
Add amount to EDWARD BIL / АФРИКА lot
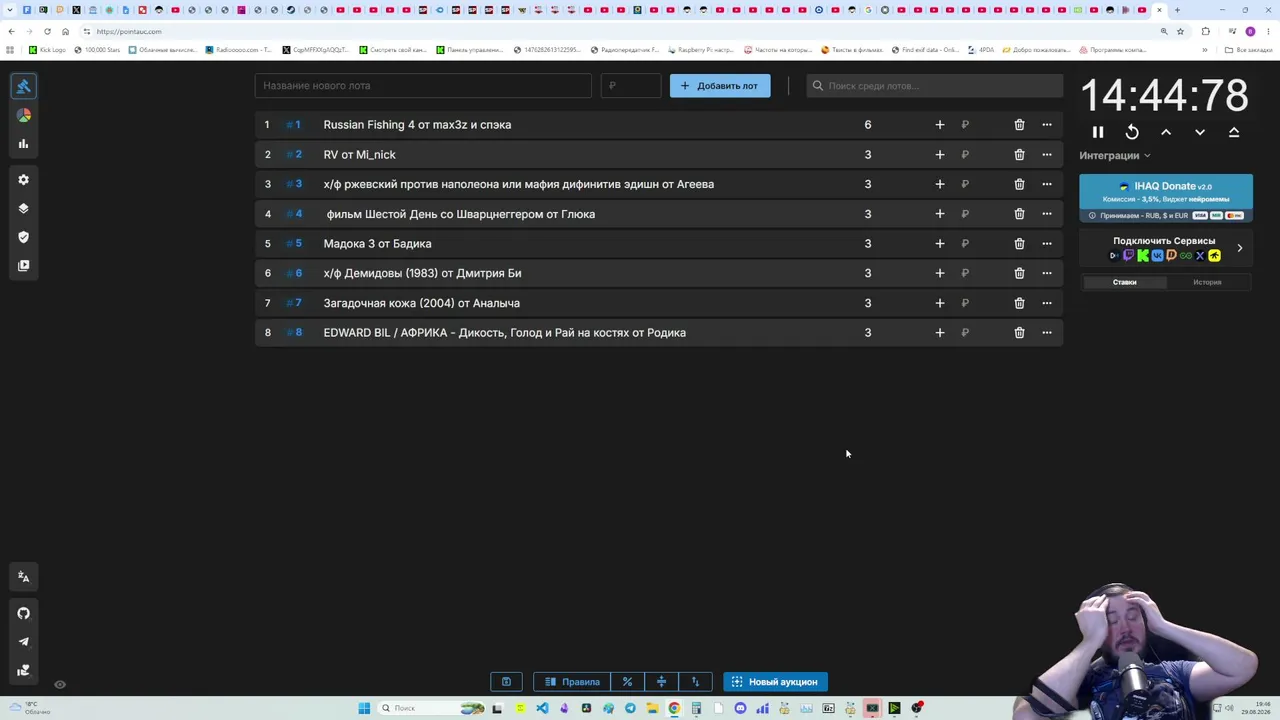(x=939, y=333)
